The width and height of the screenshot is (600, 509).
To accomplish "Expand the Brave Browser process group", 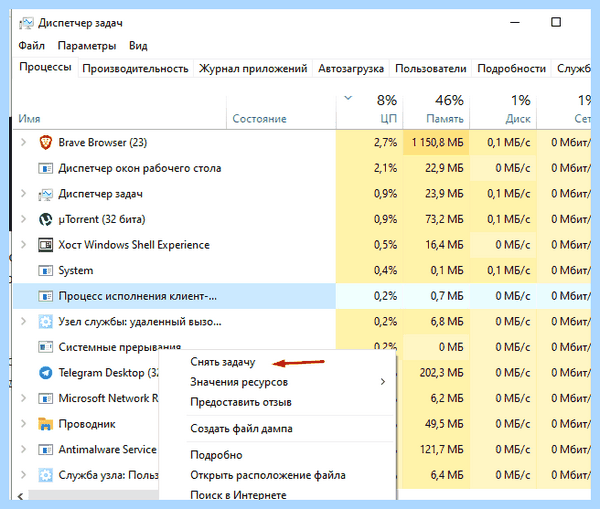I will coord(23,142).
